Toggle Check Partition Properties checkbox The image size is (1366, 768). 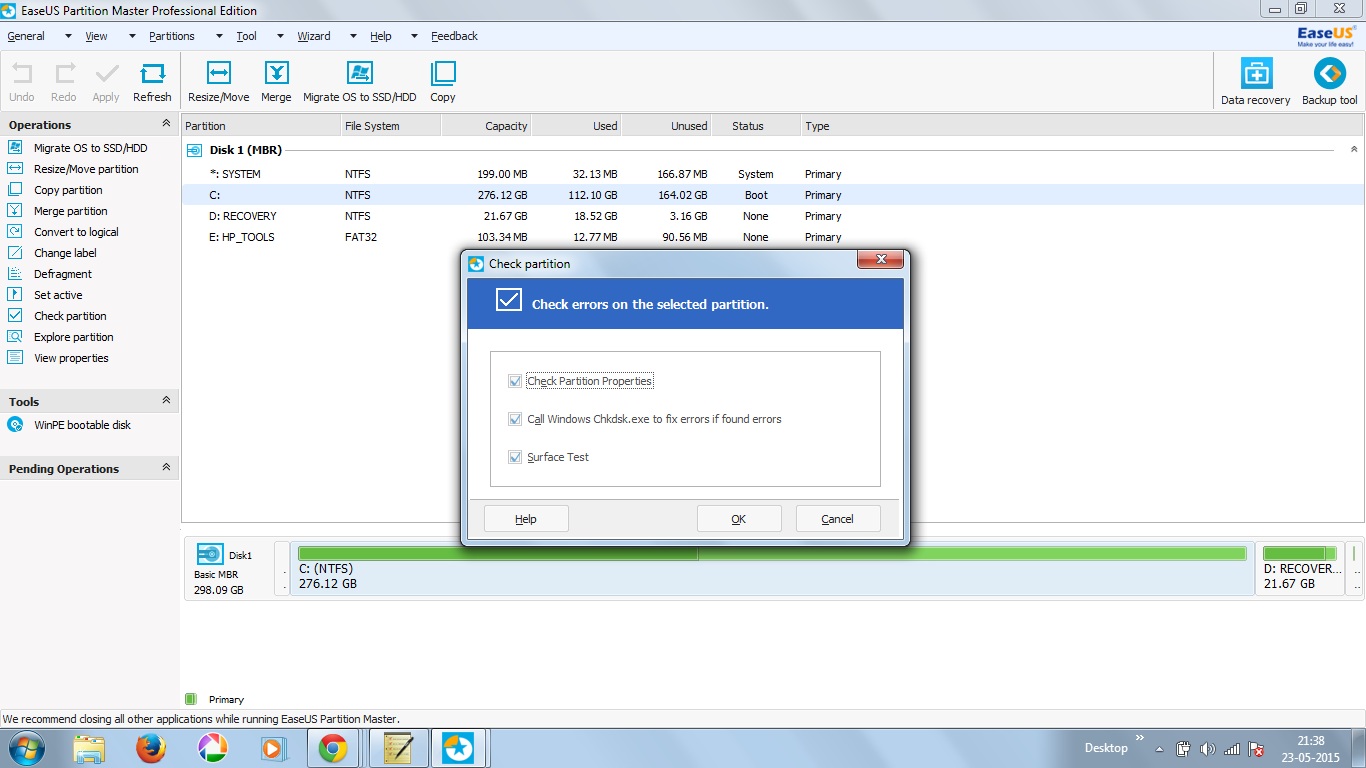[x=515, y=381]
